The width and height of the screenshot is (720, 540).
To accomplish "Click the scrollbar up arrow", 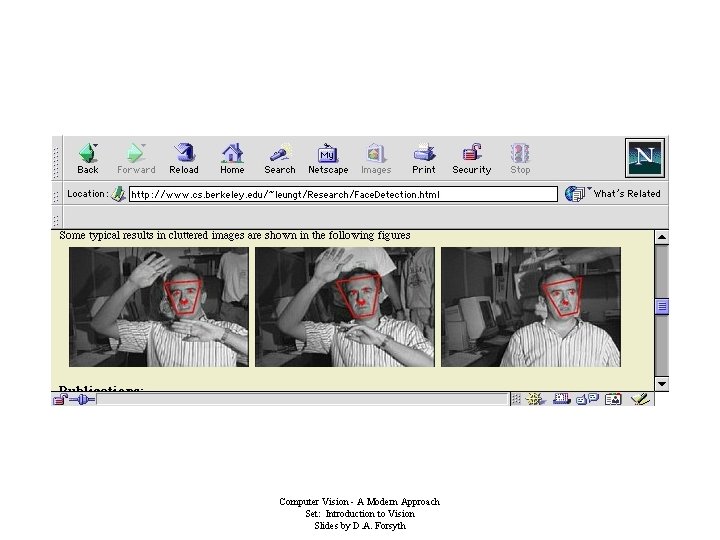I will [x=662, y=237].
